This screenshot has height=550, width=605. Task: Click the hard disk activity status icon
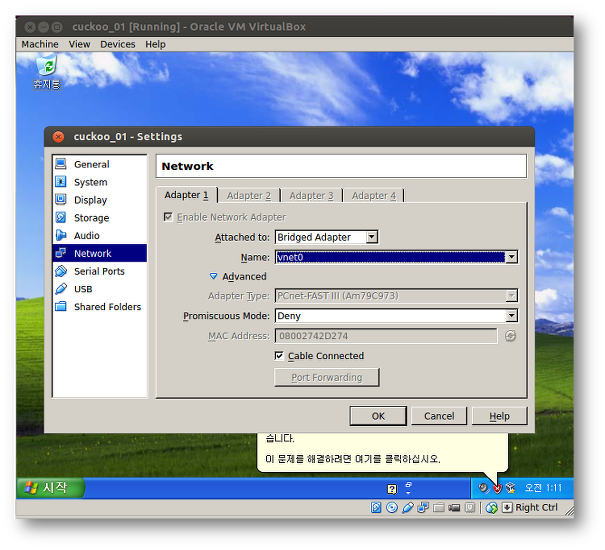376,508
